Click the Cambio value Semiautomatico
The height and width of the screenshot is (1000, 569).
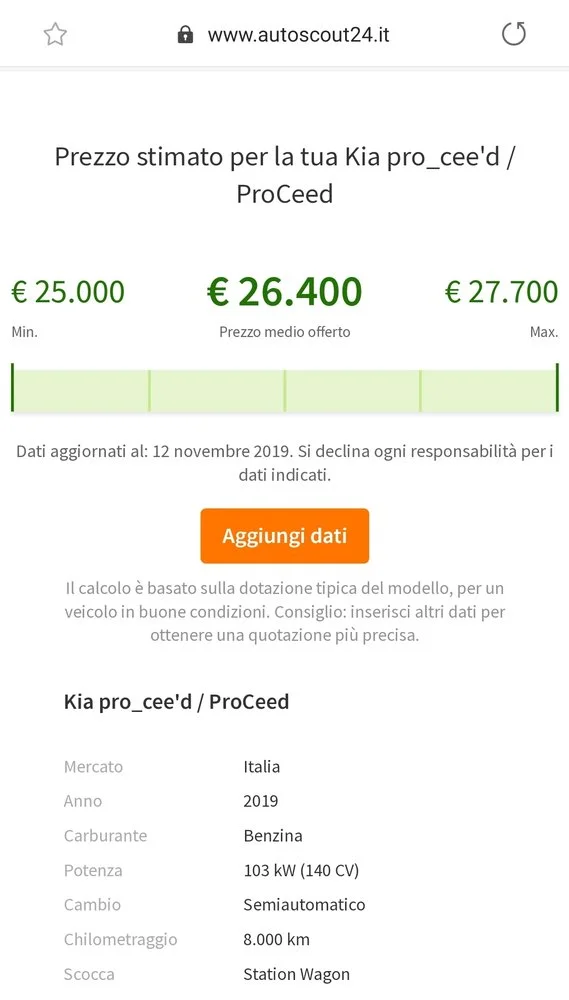(304, 904)
